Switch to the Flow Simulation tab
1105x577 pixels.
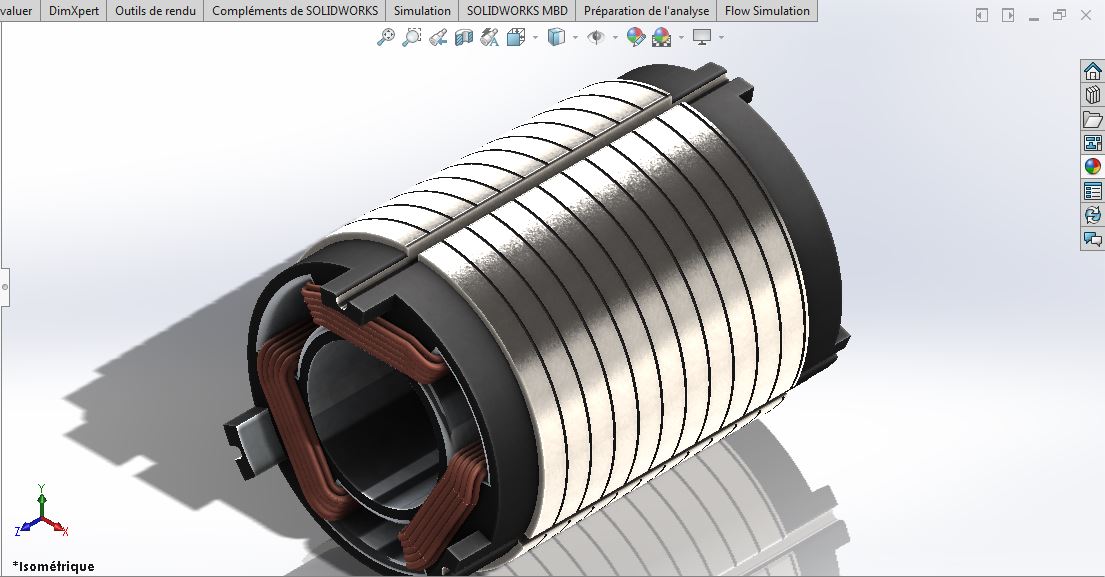[x=767, y=11]
